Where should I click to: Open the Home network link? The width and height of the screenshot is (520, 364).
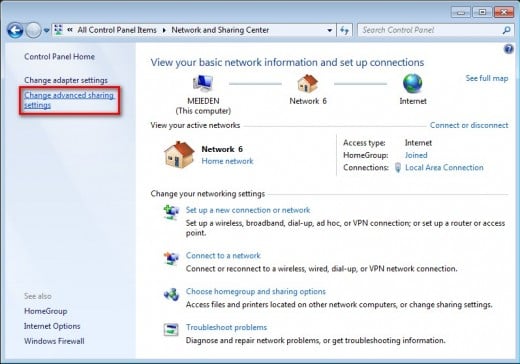(227, 161)
